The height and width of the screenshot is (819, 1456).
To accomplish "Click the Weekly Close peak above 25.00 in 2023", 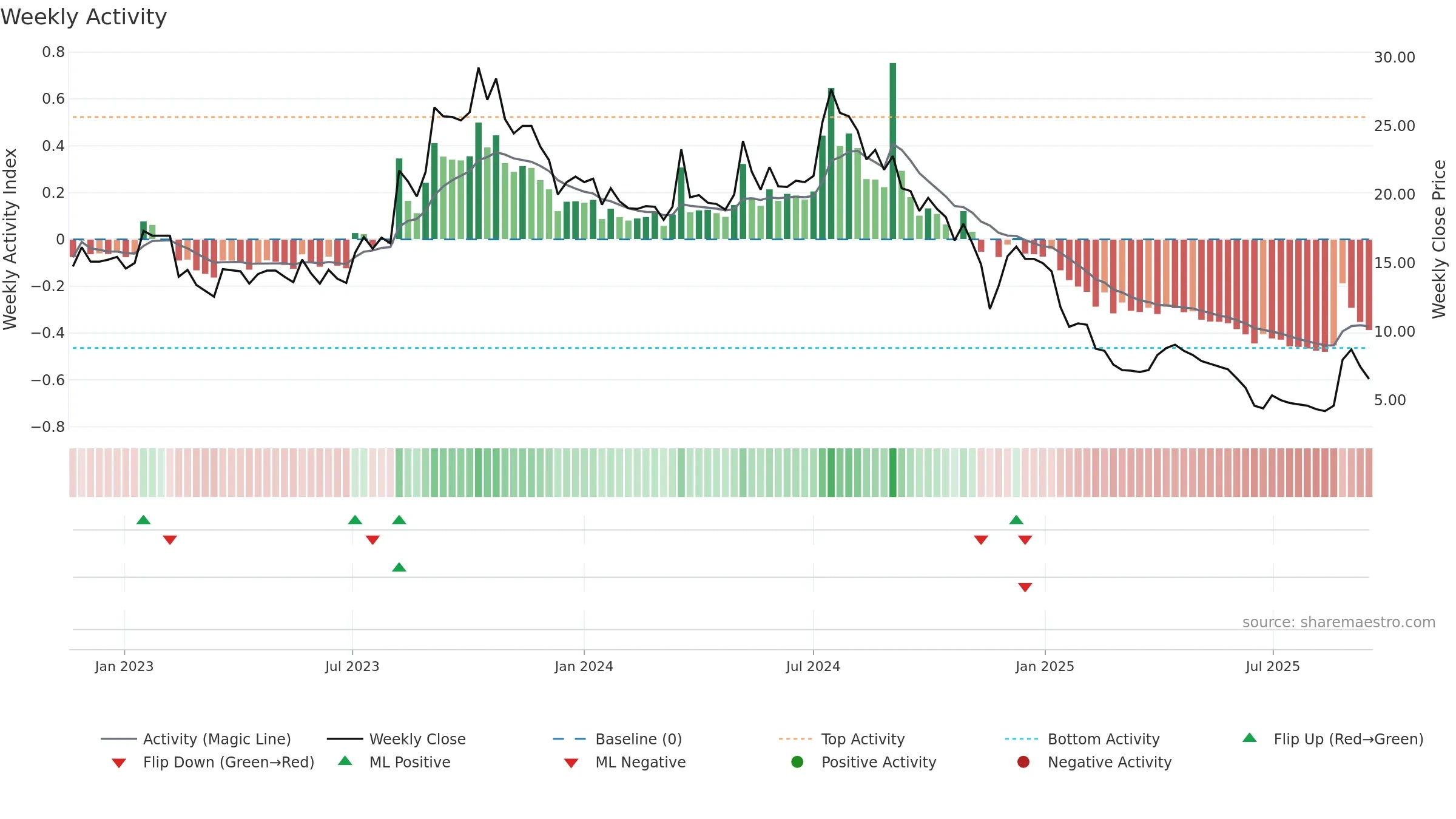I will tap(479, 69).
